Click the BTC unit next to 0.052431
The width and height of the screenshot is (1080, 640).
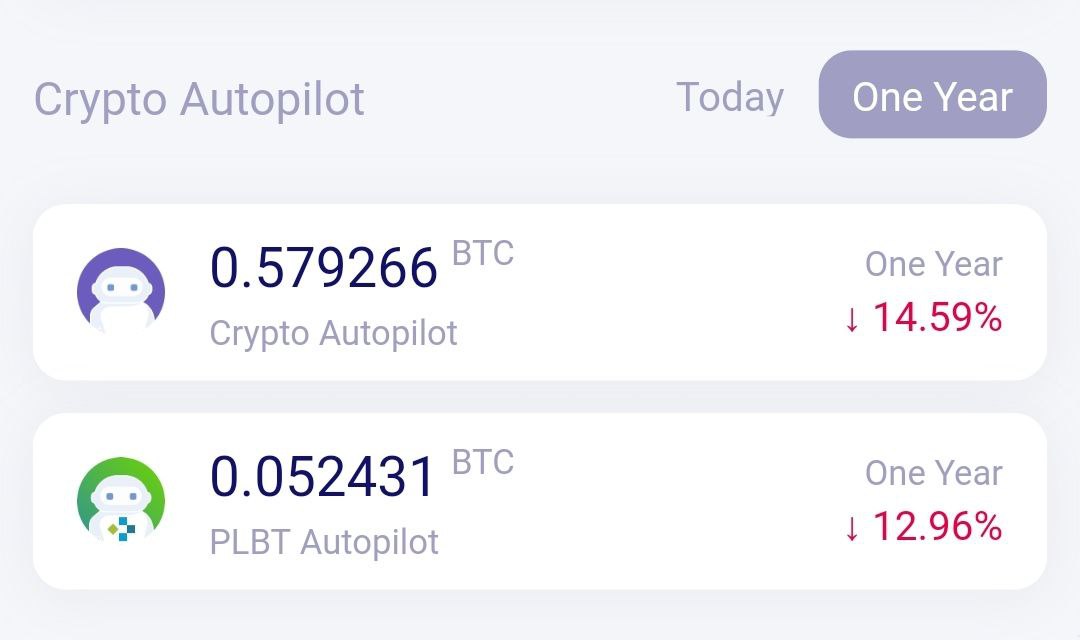pyautogui.click(x=483, y=462)
